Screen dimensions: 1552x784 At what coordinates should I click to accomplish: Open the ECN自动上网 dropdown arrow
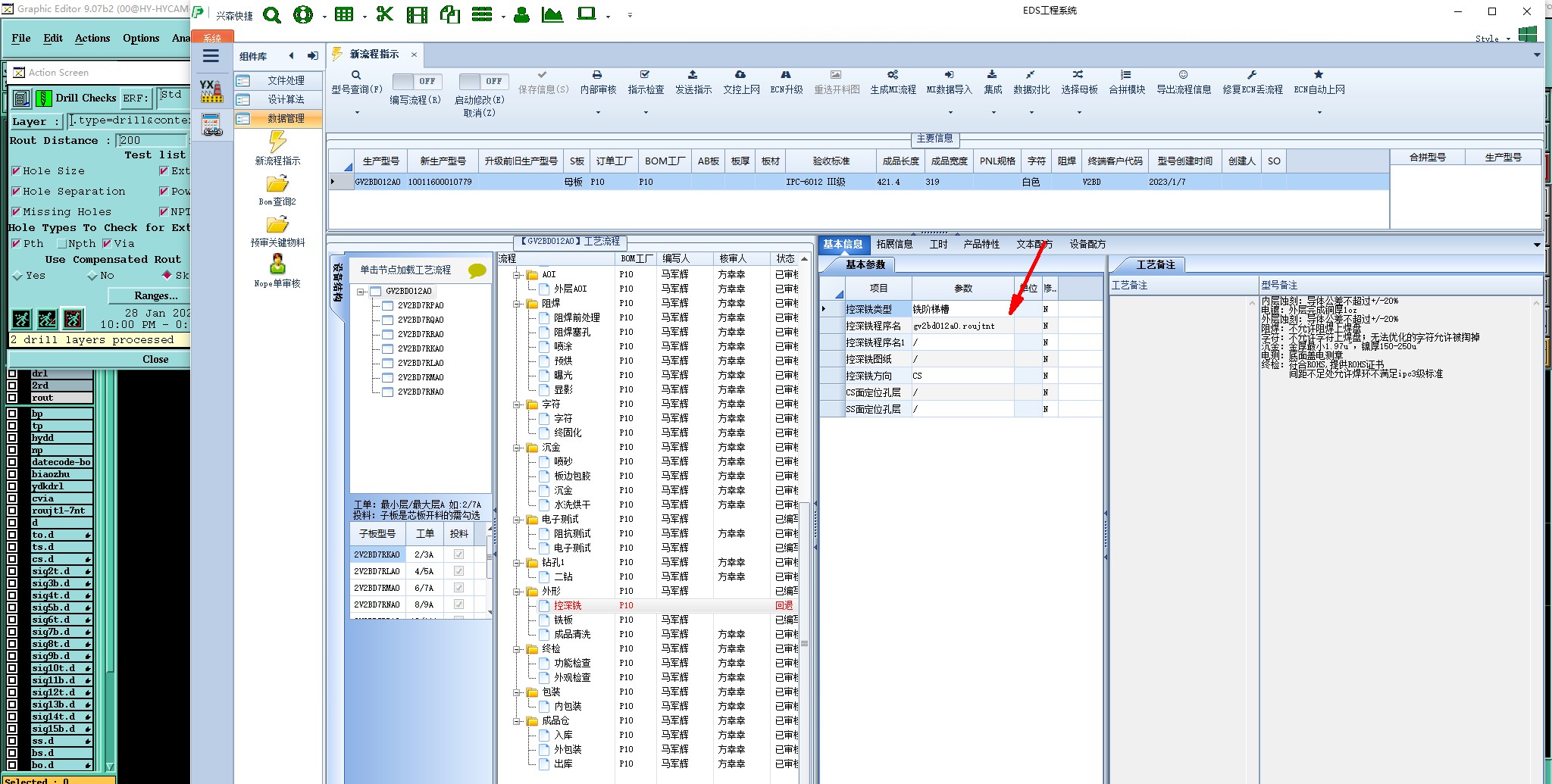point(1319,113)
